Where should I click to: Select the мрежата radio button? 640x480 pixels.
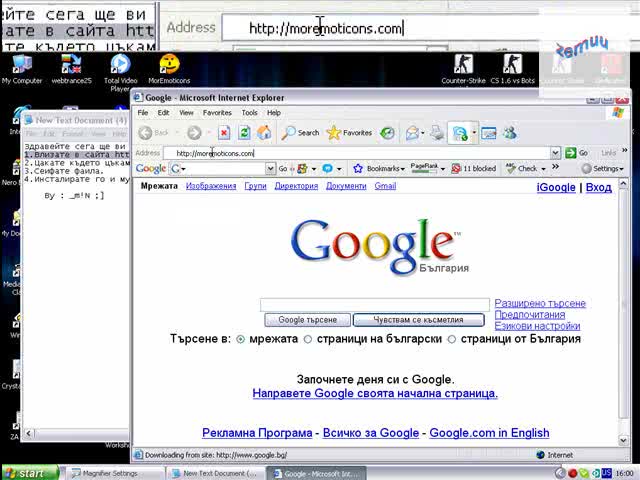[x=240, y=339]
